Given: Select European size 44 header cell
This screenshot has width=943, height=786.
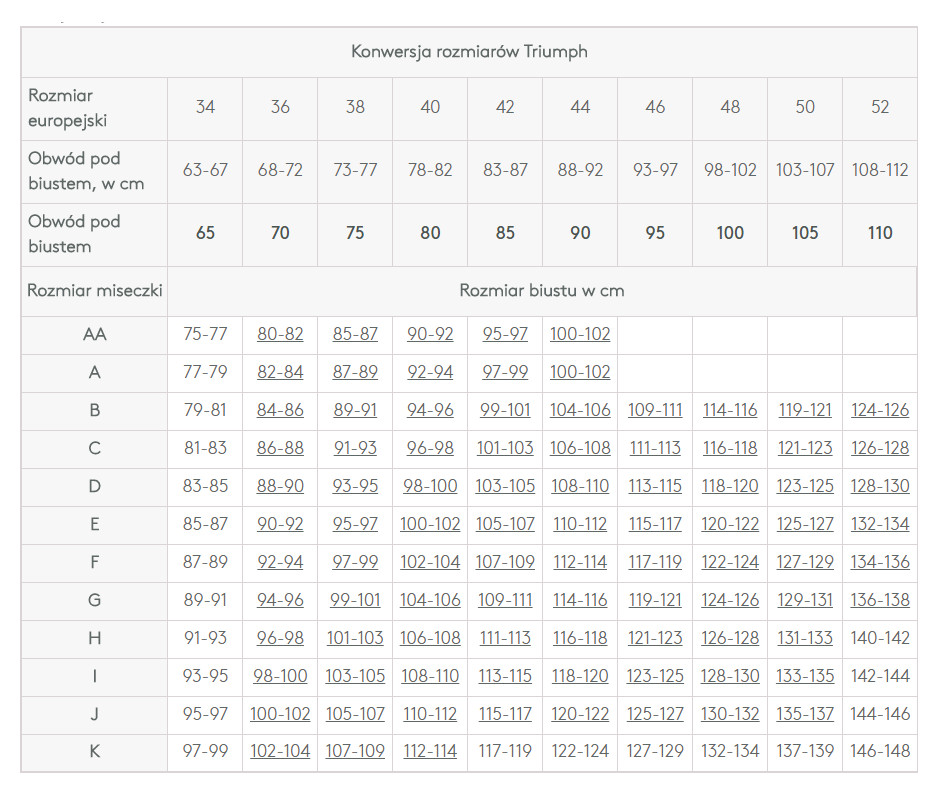Looking at the screenshot, I should click(x=580, y=107).
